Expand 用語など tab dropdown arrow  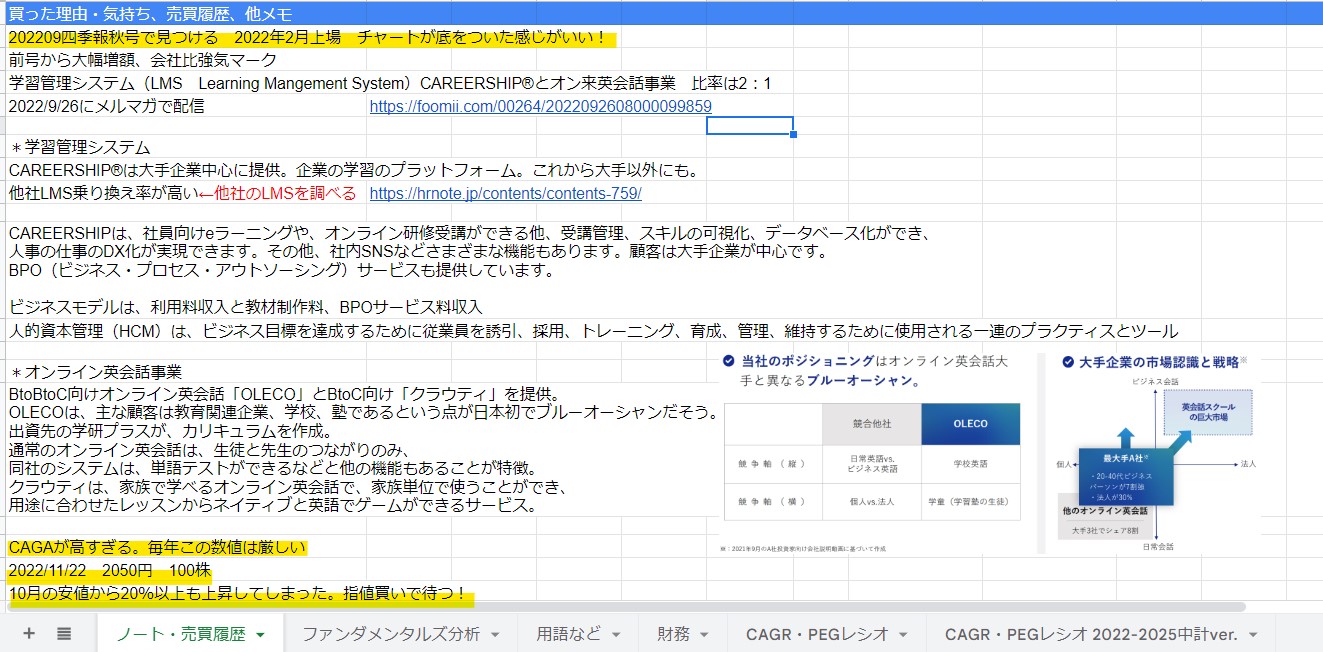(x=616, y=634)
